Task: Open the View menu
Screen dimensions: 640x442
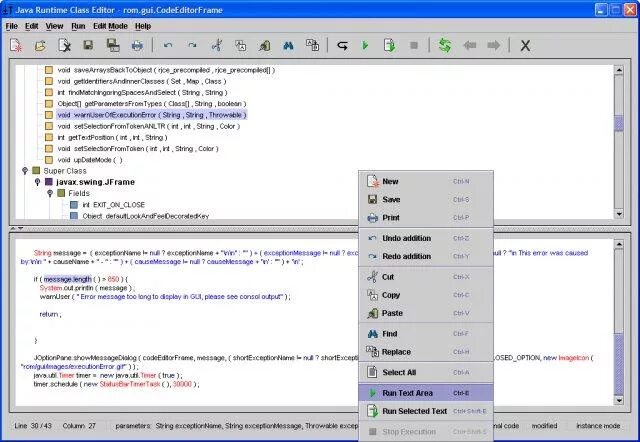Action: (54, 26)
